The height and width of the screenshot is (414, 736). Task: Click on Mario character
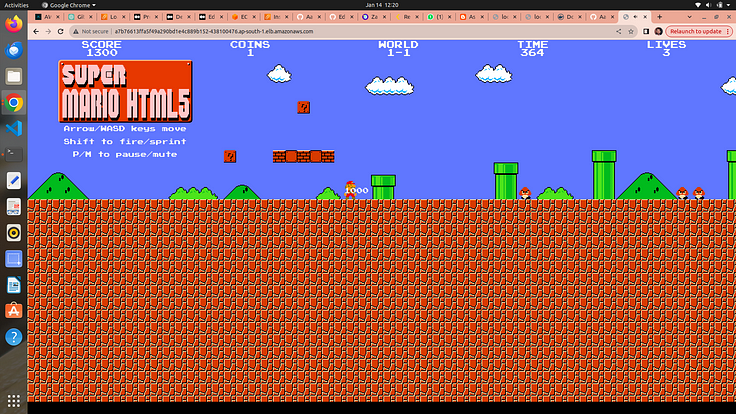tap(350, 190)
